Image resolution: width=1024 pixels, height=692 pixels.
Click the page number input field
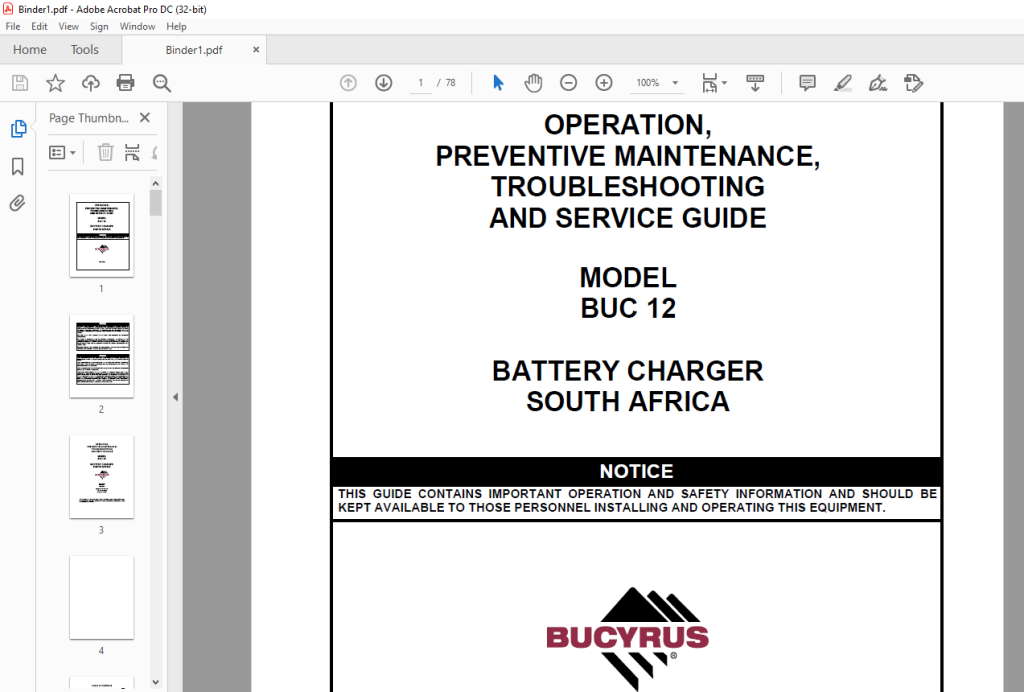point(421,83)
